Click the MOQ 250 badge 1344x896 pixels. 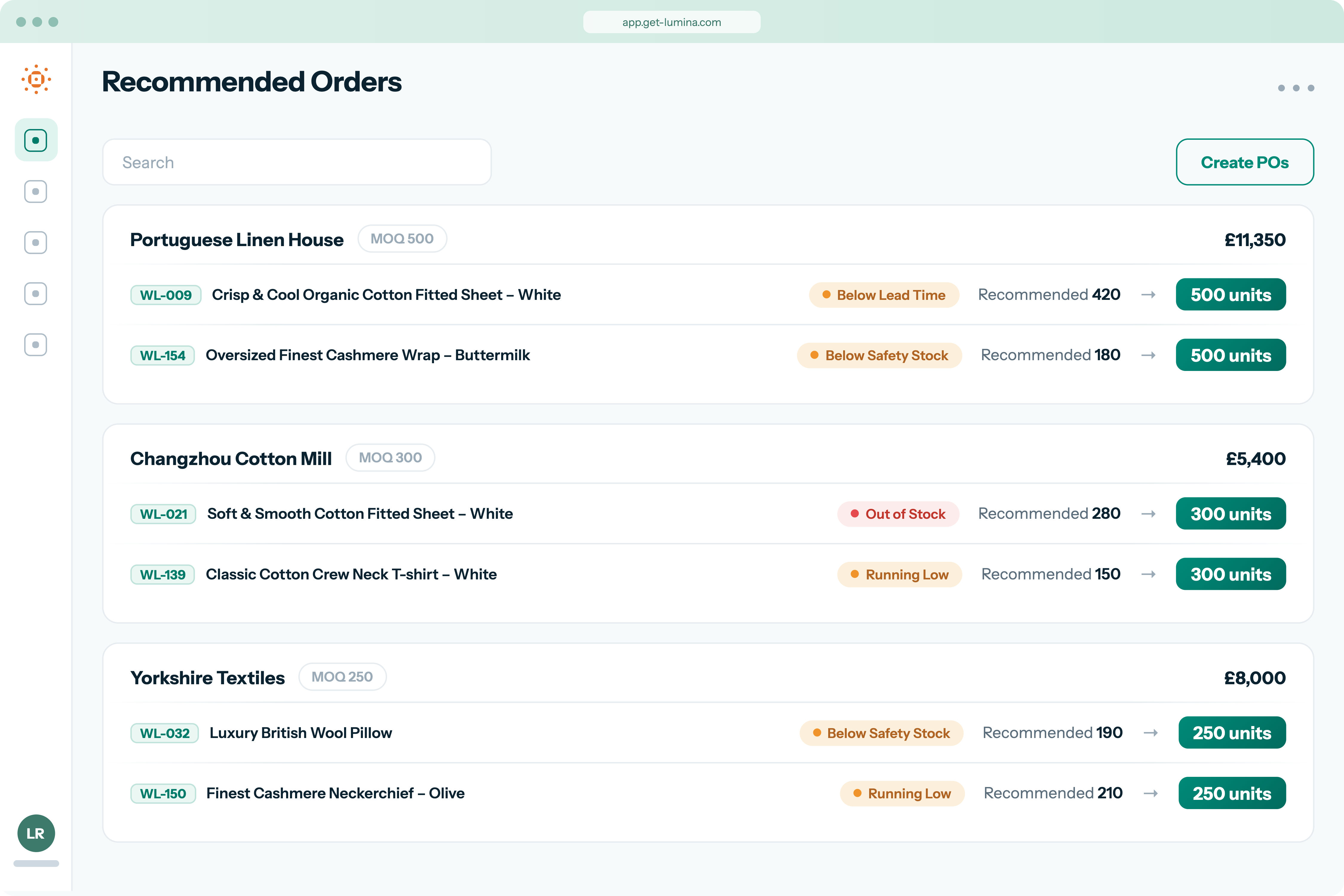(342, 676)
